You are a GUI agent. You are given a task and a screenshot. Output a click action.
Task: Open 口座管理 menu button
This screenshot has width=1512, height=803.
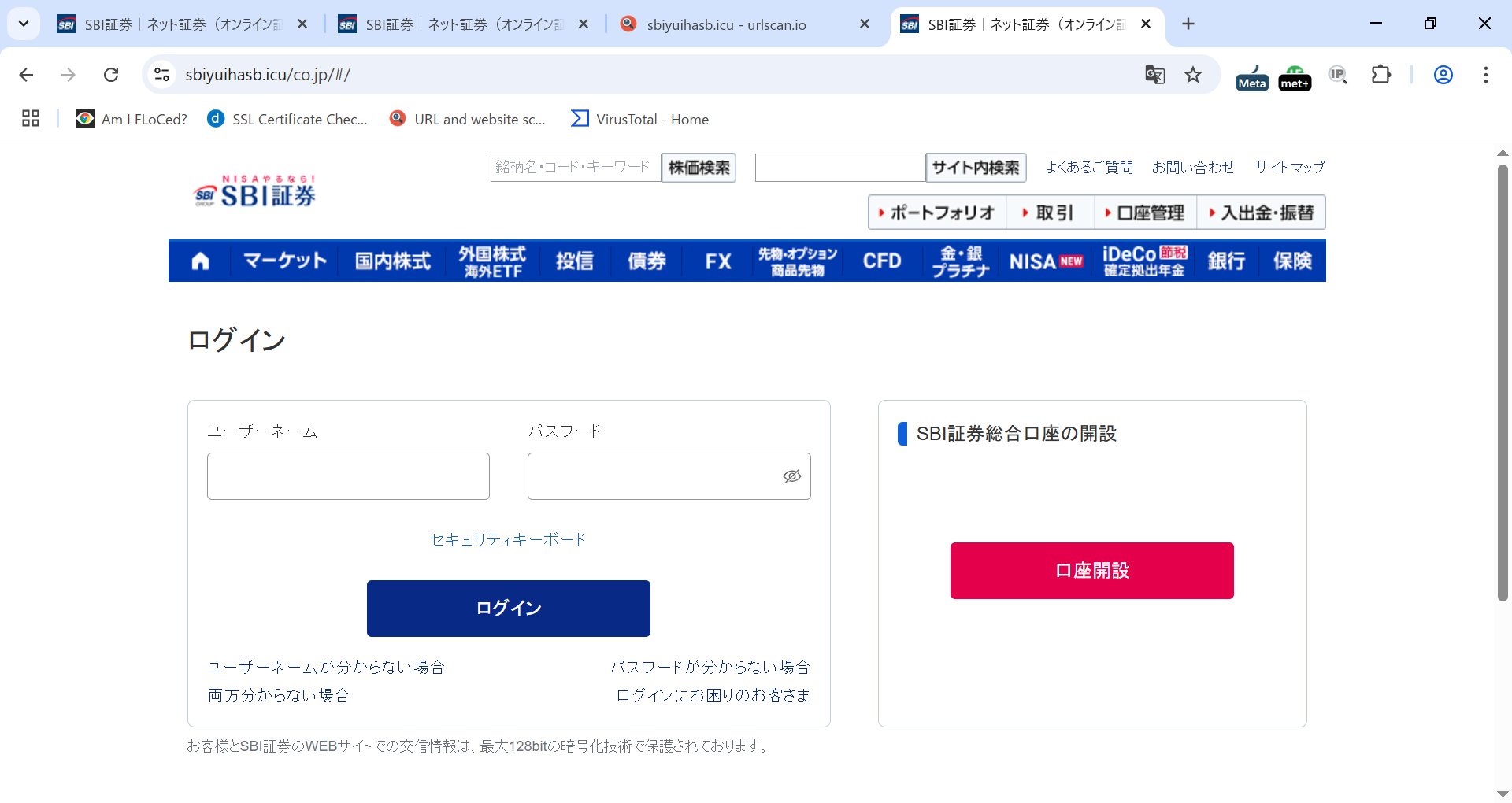(1146, 213)
